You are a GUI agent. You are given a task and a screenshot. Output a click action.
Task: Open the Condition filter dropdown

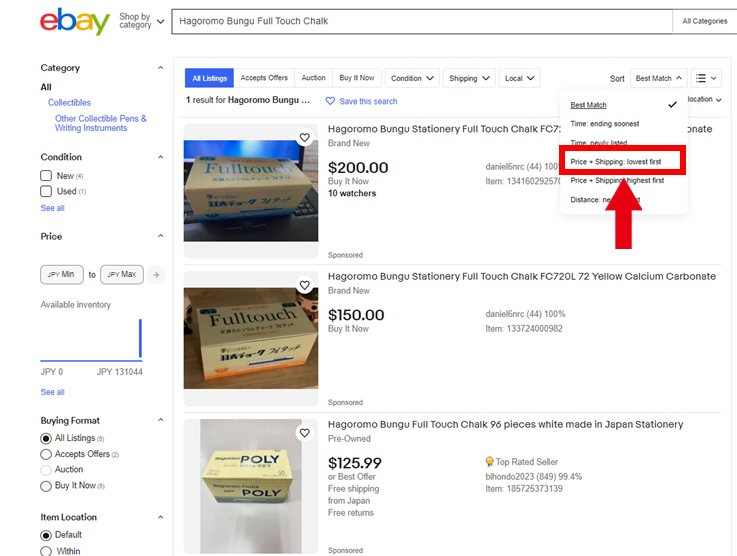(412, 78)
